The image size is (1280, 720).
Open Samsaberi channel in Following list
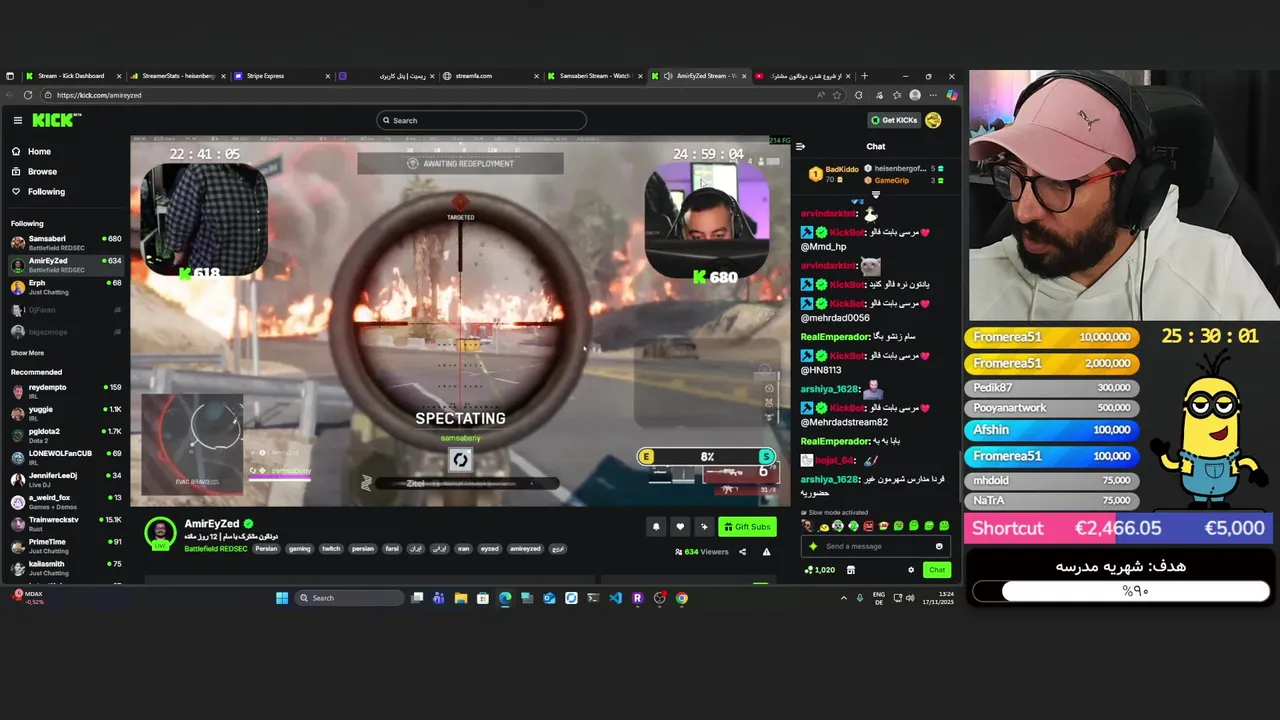coord(65,242)
